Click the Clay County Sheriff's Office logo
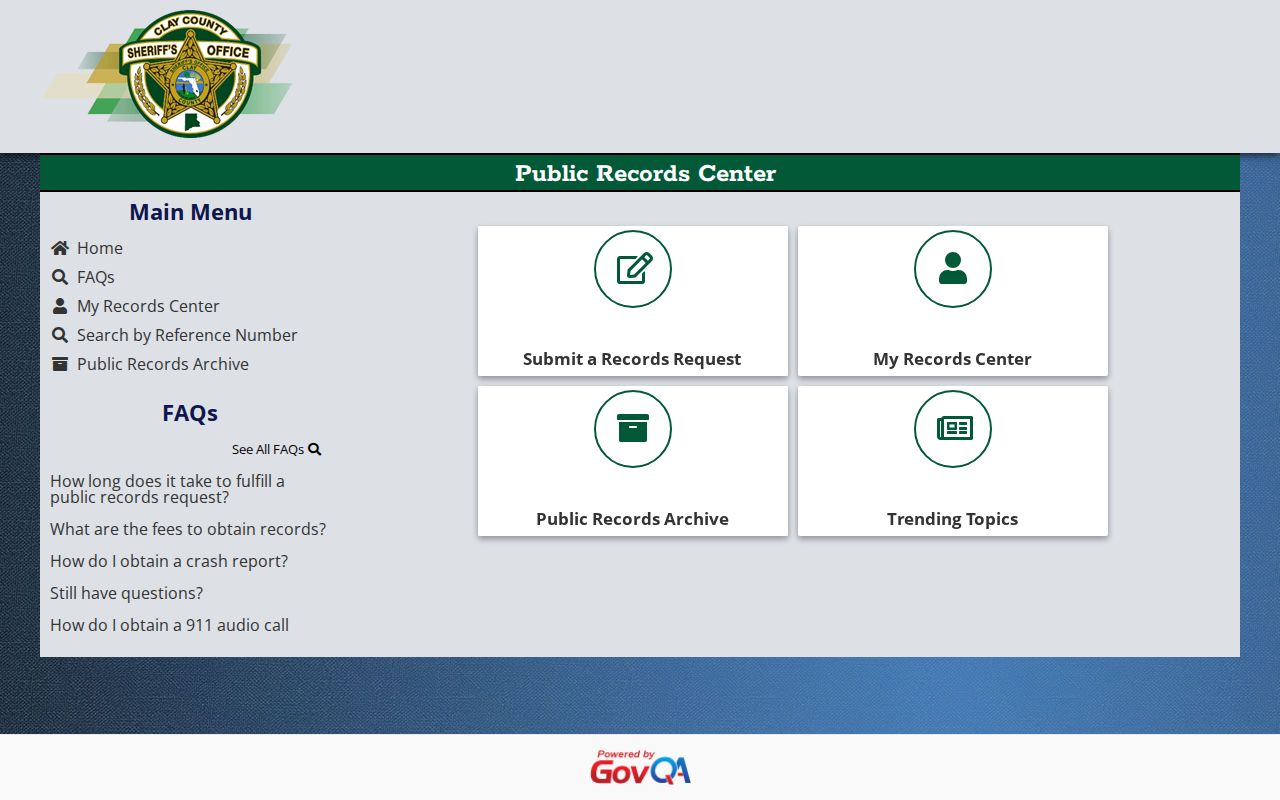The width and height of the screenshot is (1280, 800). pyautogui.click(x=168, y=74)
